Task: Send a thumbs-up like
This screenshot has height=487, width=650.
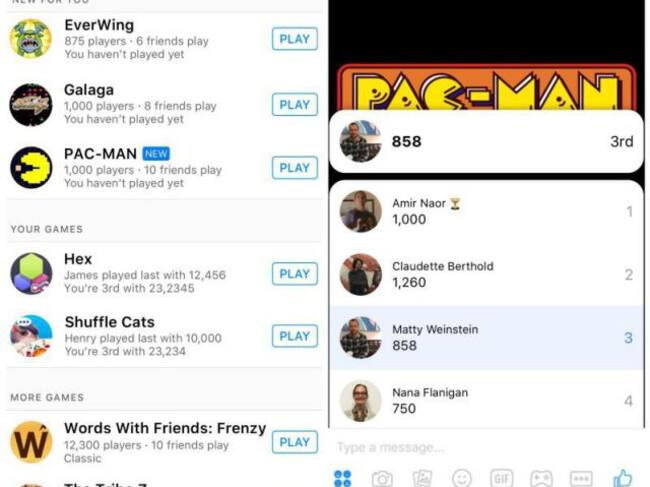Action: point(623,478)
